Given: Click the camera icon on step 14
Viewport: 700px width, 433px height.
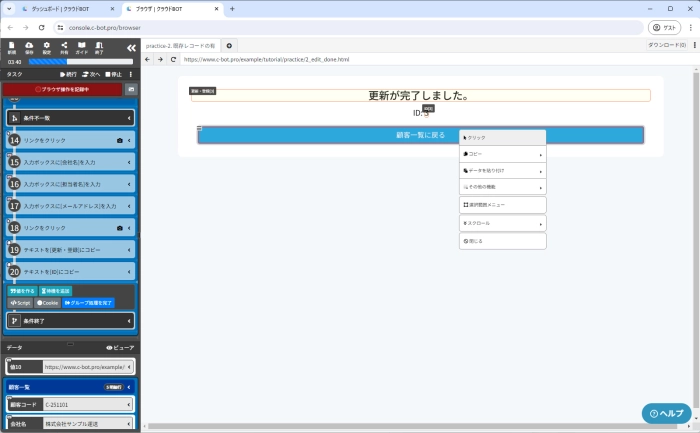Looking at the screenshot, I should 120,141.
